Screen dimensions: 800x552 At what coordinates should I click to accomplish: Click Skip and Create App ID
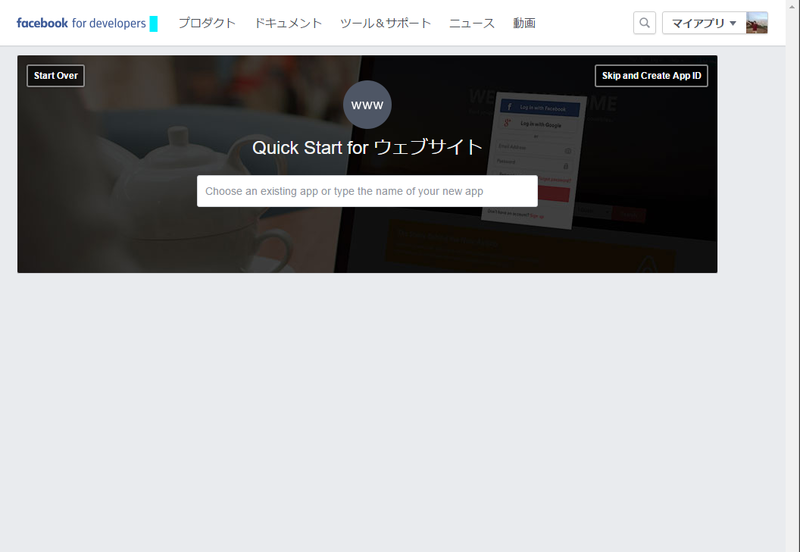(x=652, y=76)
